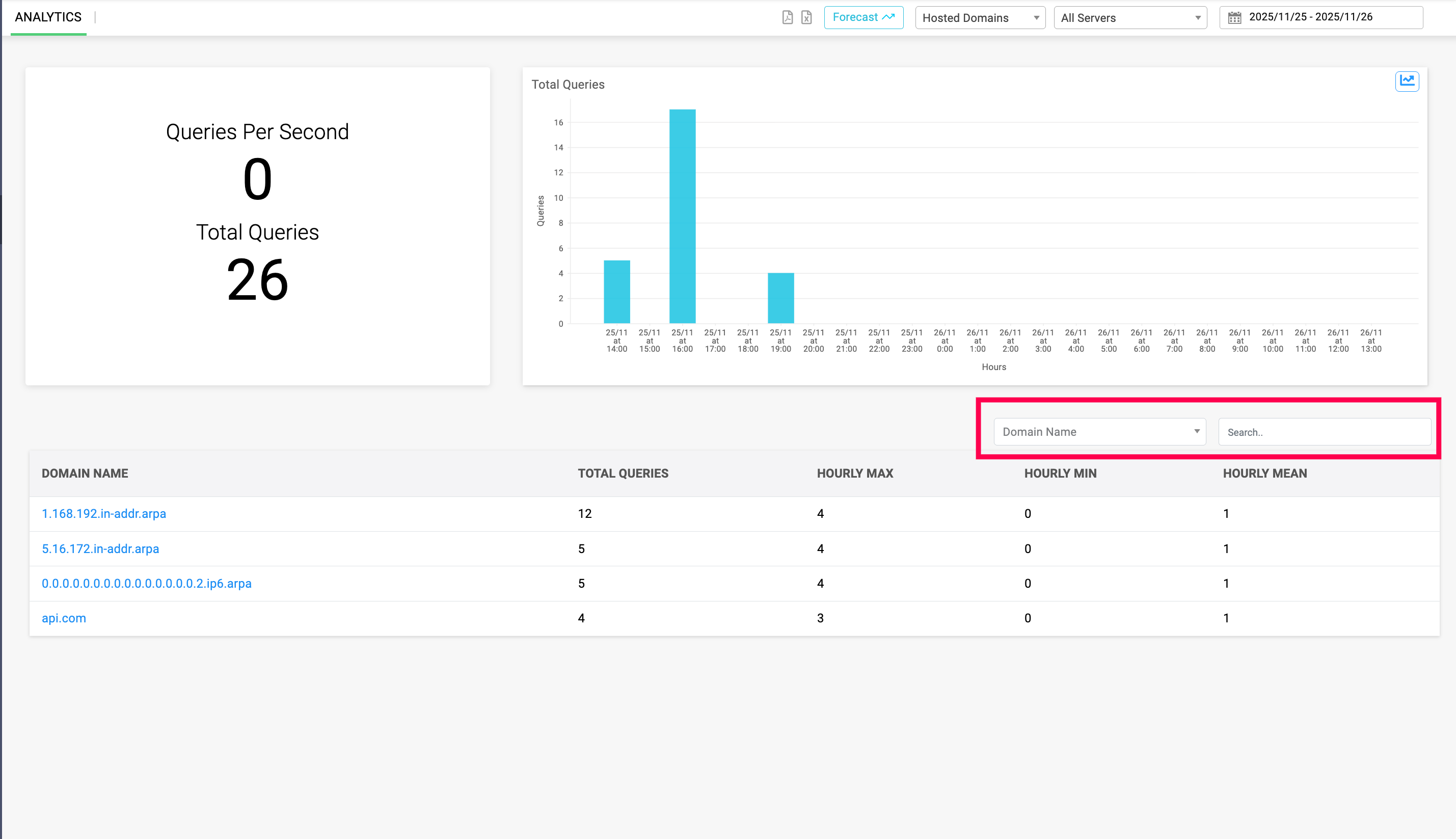
Task: Select the ANALYTICS tab
Action: point(48,17)
